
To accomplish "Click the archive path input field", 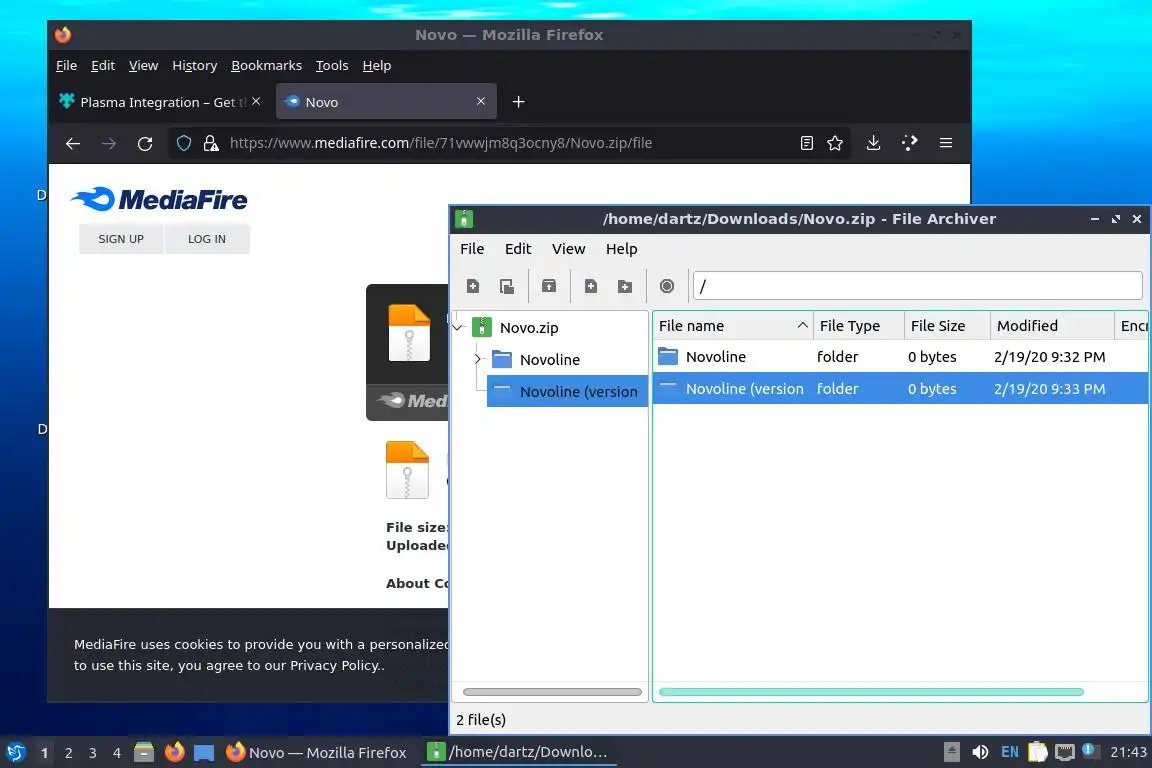I will point(918,285).
